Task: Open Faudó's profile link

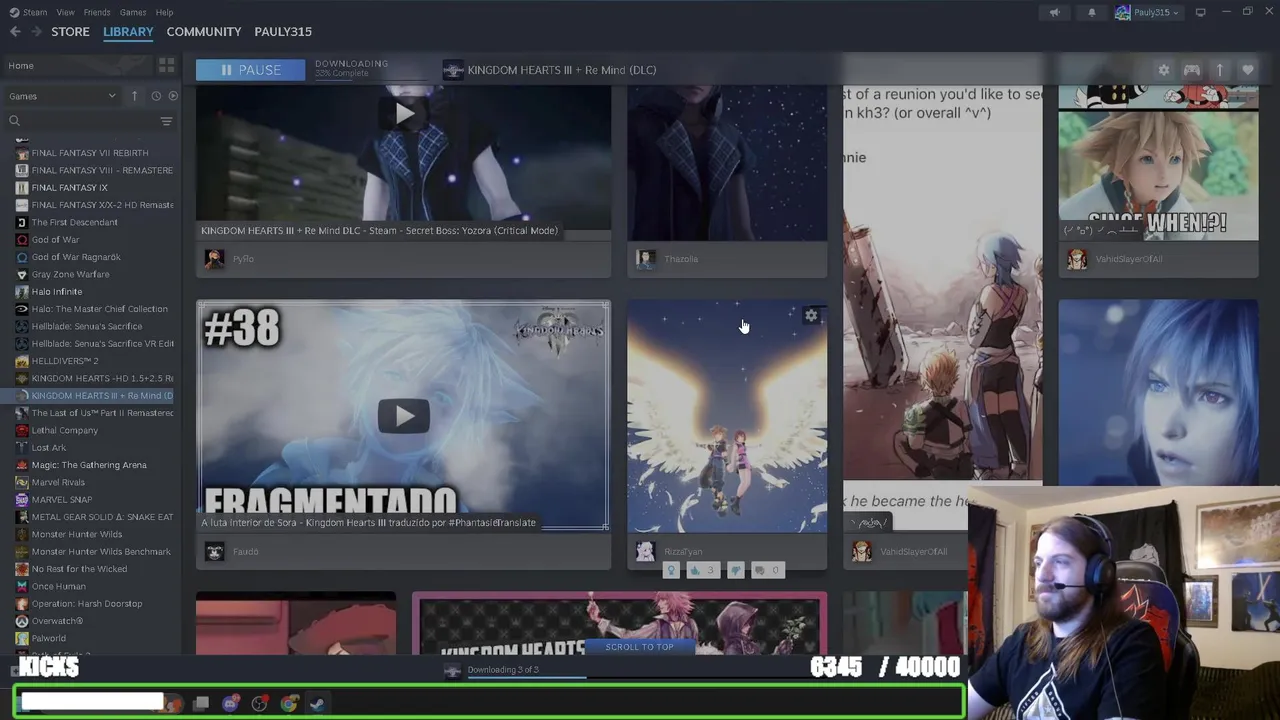Action: point(245,552)
